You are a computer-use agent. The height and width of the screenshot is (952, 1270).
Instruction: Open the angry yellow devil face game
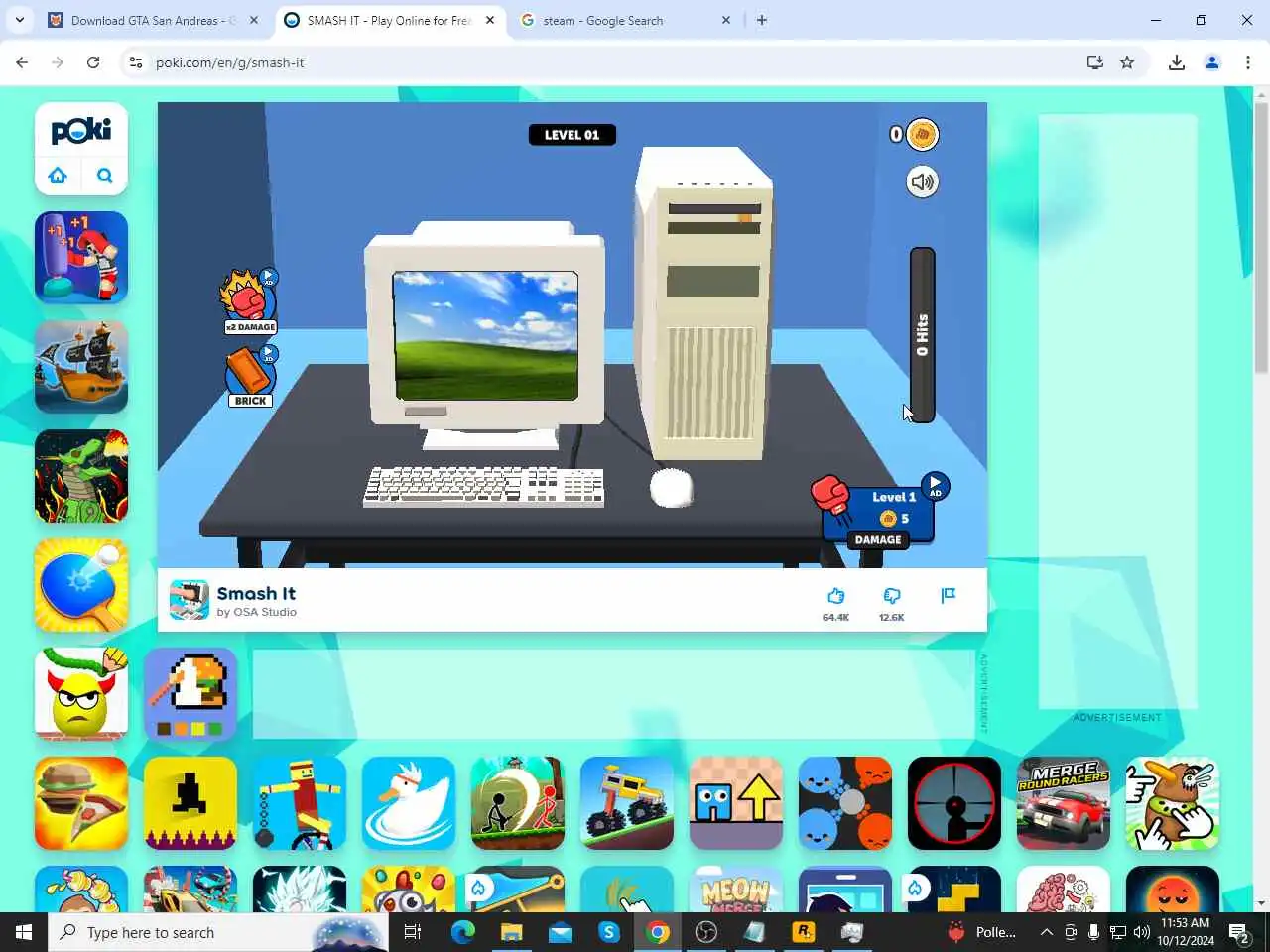click(81, 694)
